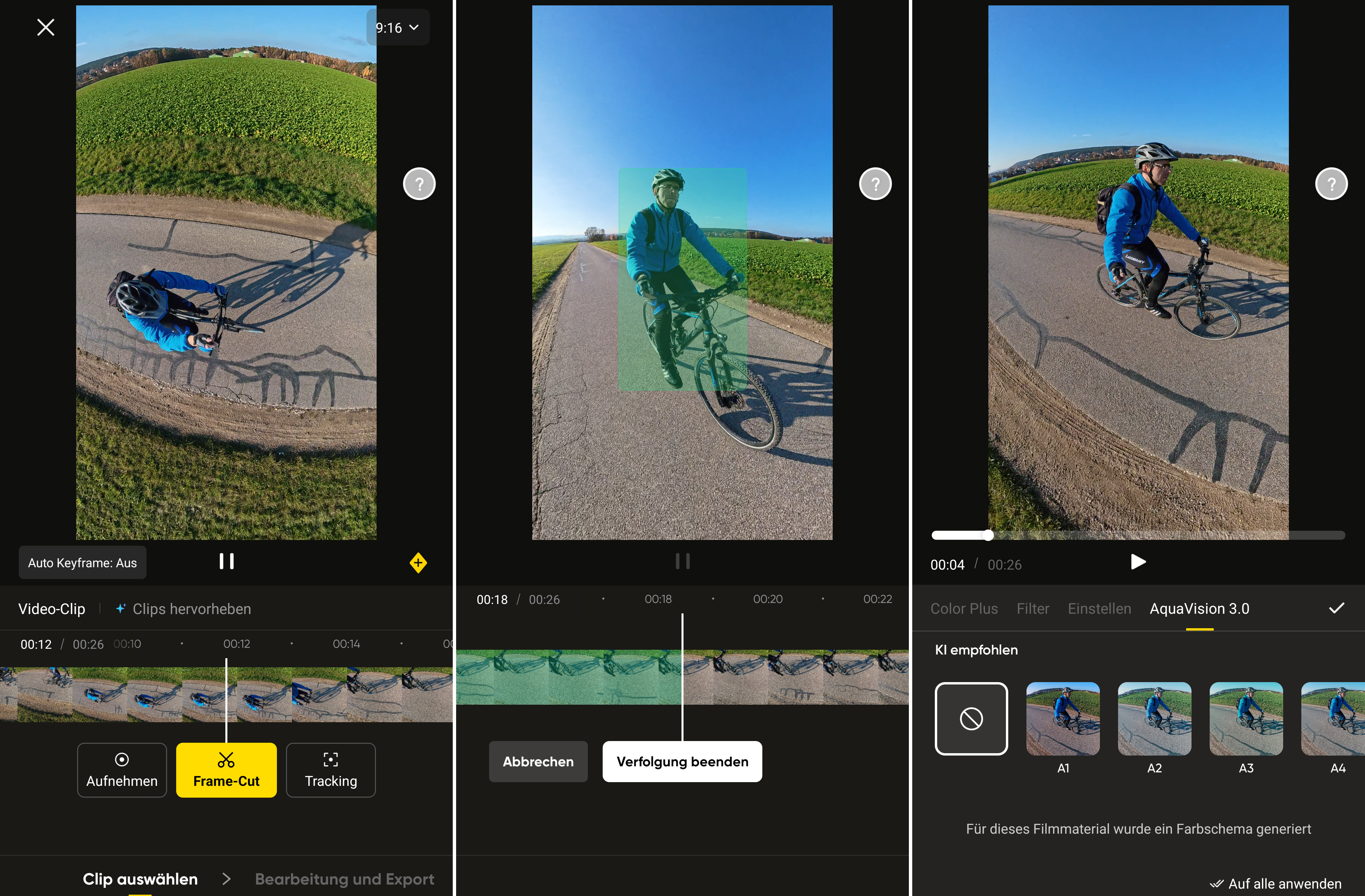Confirm with the checkmark icon
The width and height of the screenshot is (1365, 896).
(x=1336, y=608)
